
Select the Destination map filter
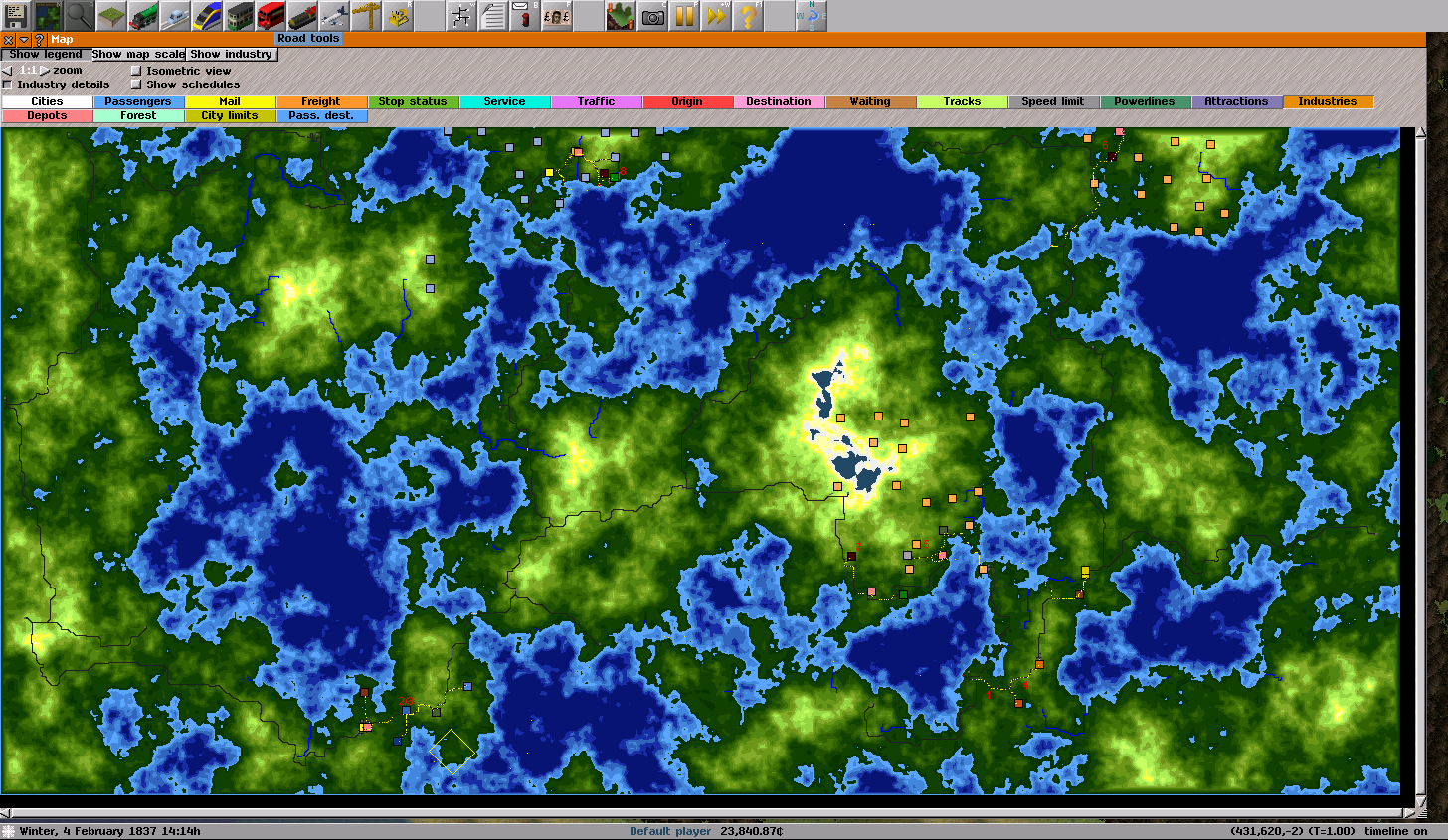(779, 101)
